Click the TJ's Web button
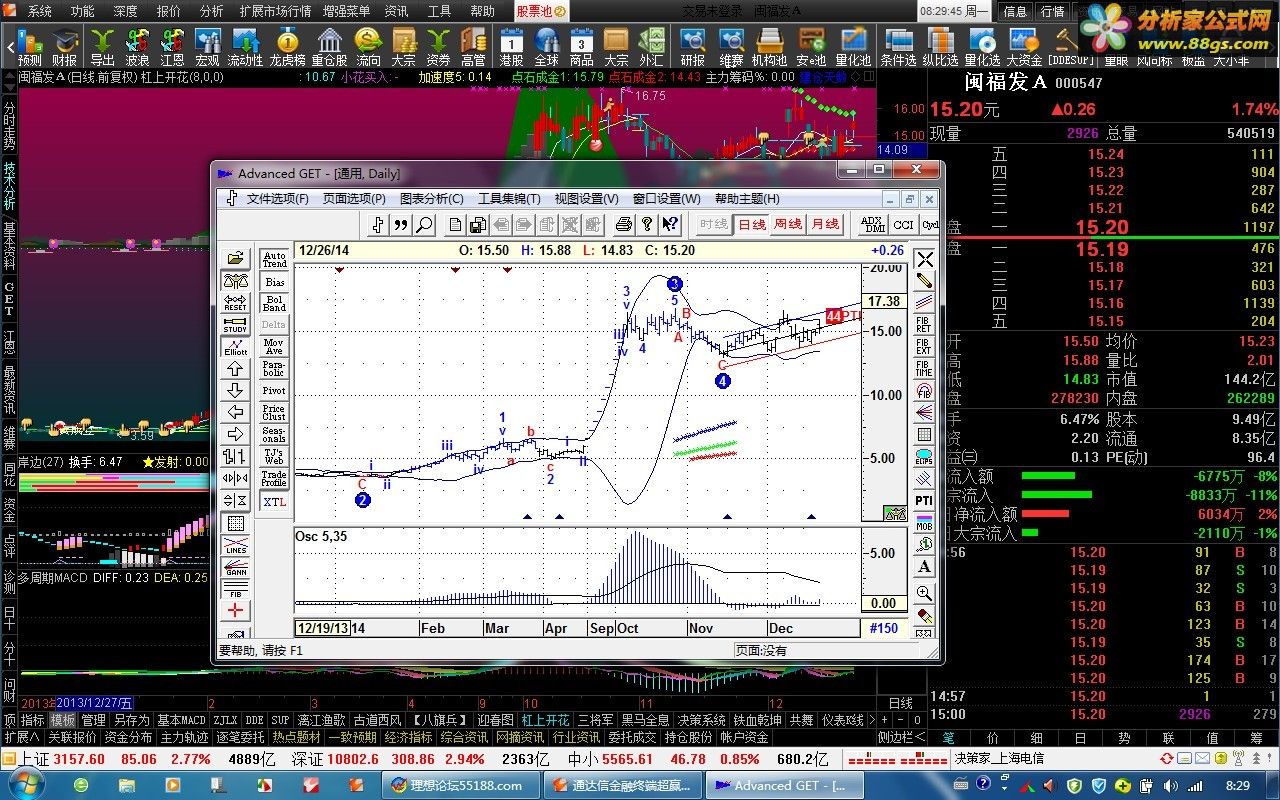The image size is (1280, 800). [x=274, y=457]
